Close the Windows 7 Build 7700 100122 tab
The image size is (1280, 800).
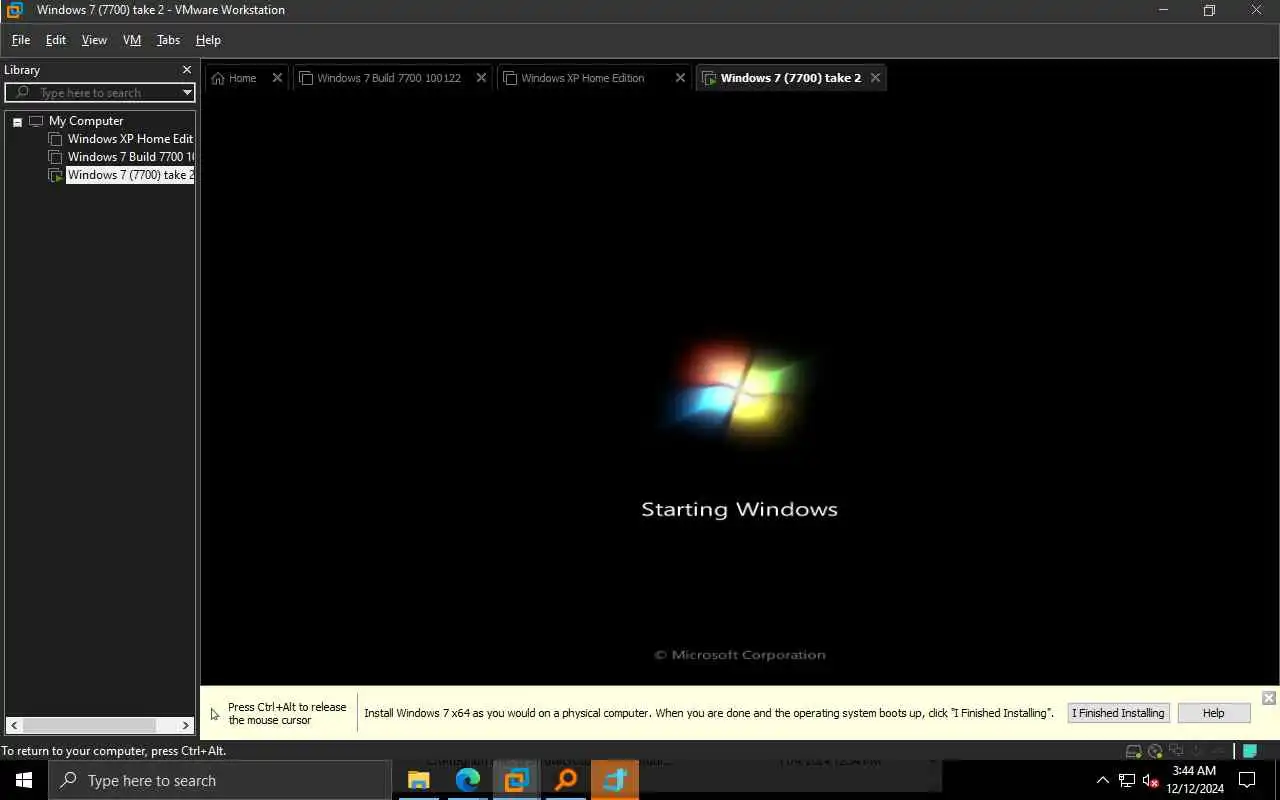[481, 78]
